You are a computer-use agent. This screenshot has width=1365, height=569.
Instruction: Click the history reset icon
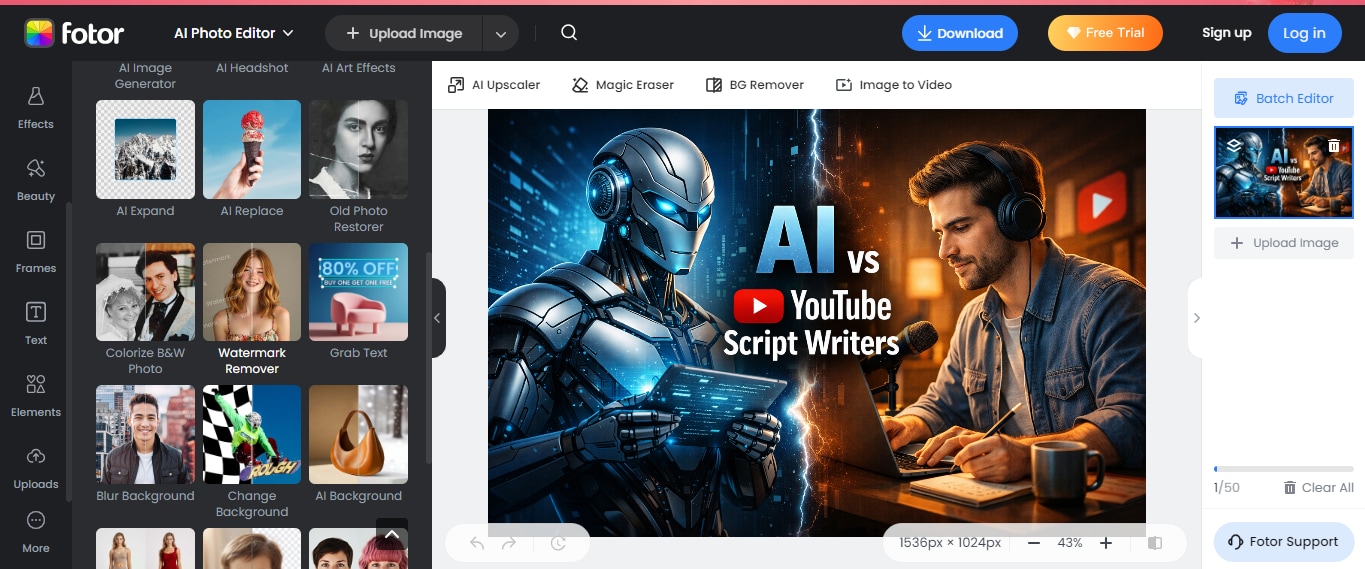[558, 543]
